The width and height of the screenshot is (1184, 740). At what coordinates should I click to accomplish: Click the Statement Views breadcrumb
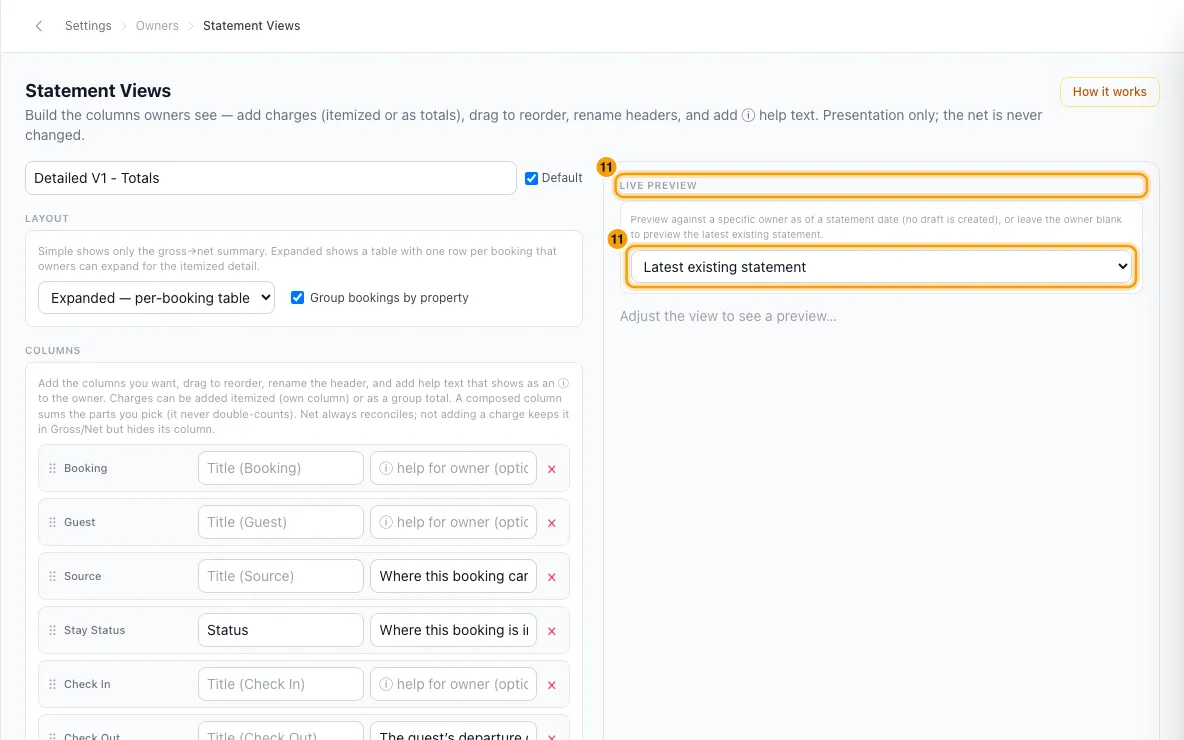[251, 26]
